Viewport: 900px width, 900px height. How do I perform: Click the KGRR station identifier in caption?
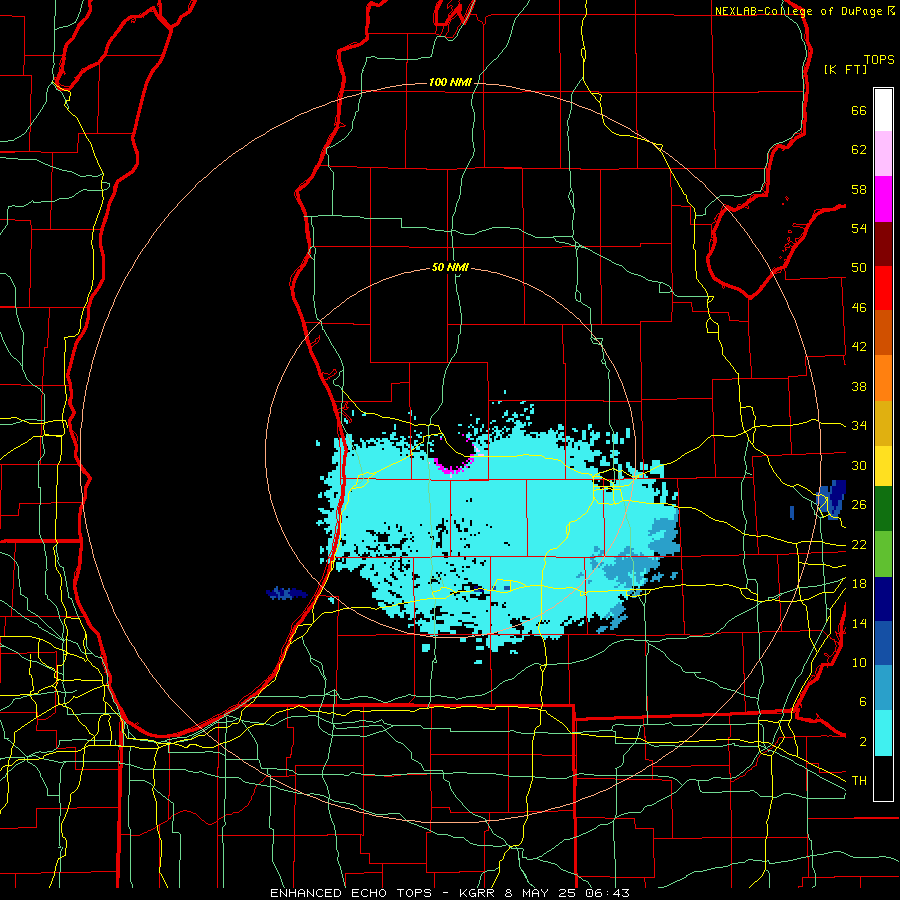[x=479, y=893]
